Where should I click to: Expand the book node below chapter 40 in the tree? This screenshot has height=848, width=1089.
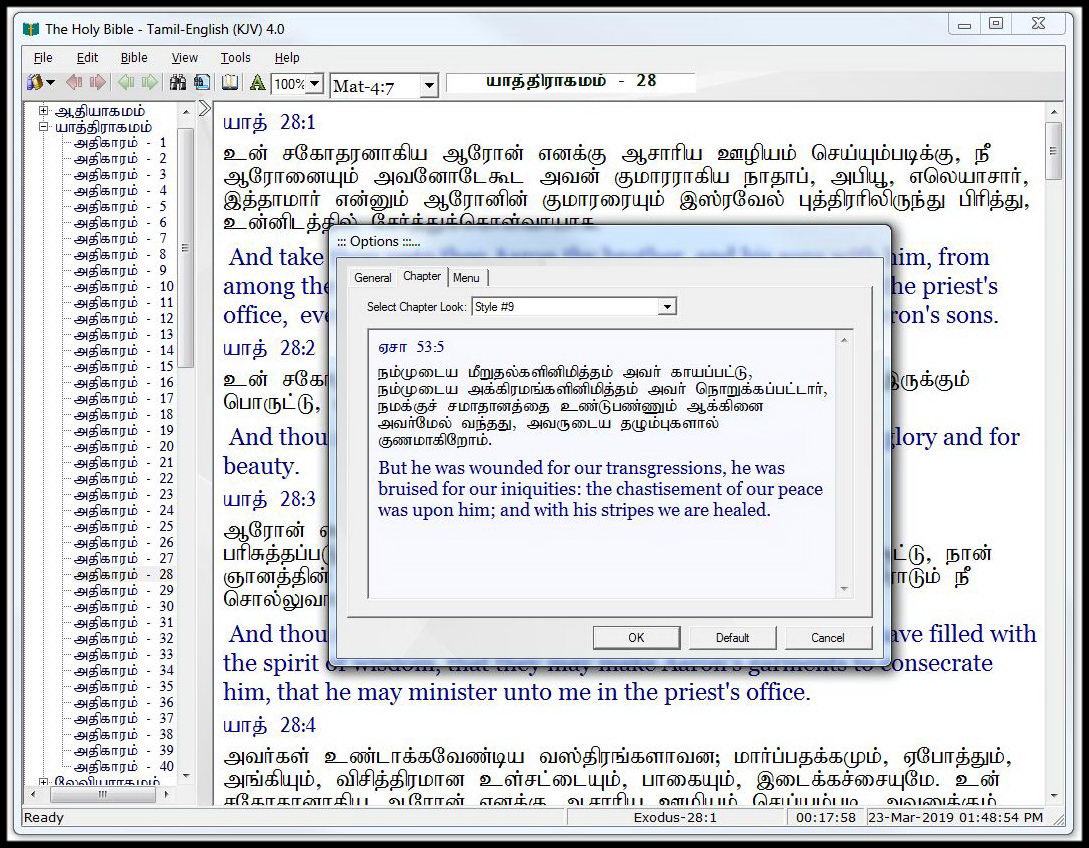[x=44, y=782]
